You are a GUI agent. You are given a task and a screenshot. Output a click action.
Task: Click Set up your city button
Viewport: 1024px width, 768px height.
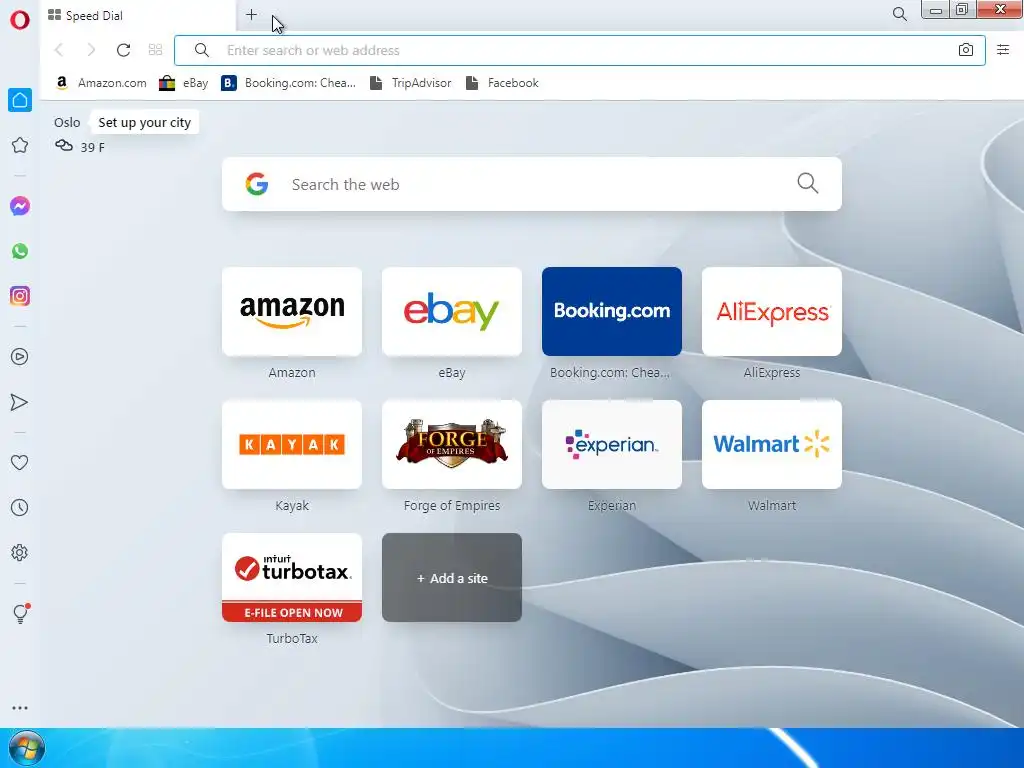pos(144,122)
